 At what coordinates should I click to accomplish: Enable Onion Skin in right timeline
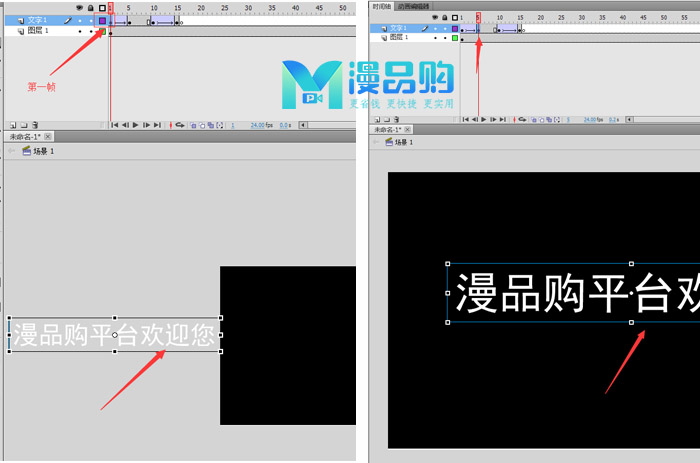[x=534, y=120]
